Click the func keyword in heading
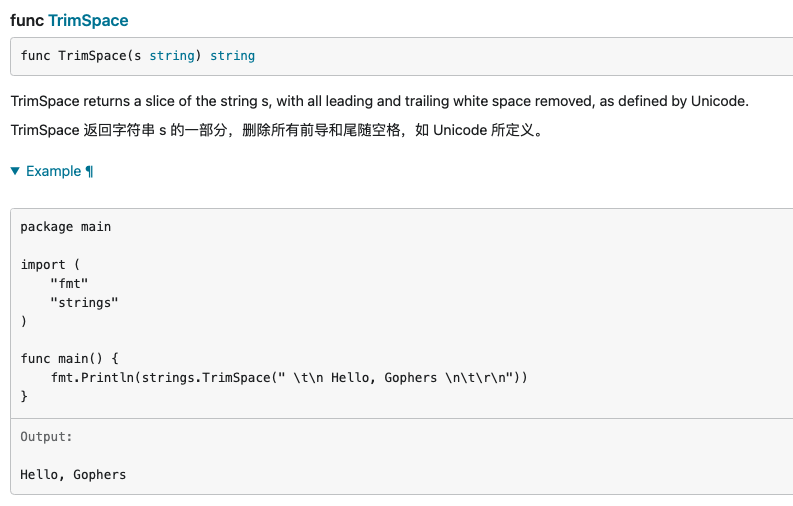This screenshot has height=506, width=793. click(x=27, y=20)
